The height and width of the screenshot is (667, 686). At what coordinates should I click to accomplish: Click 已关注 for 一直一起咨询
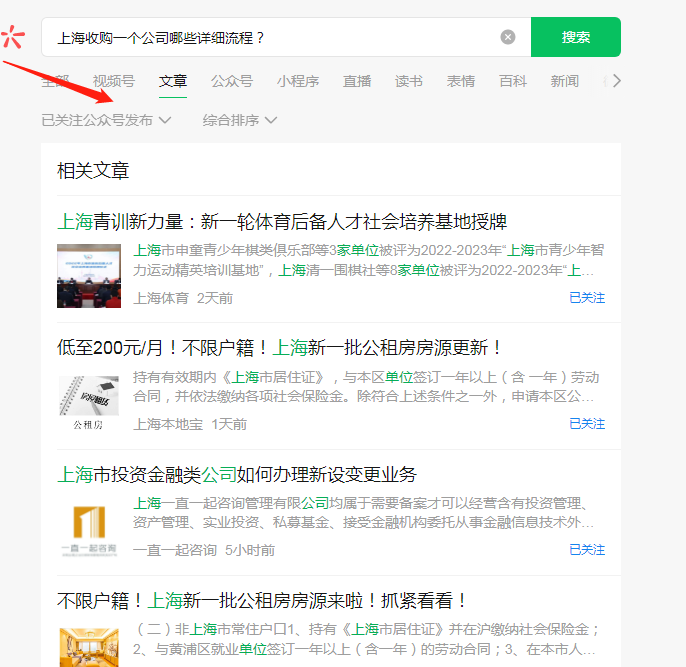point(587,550)
